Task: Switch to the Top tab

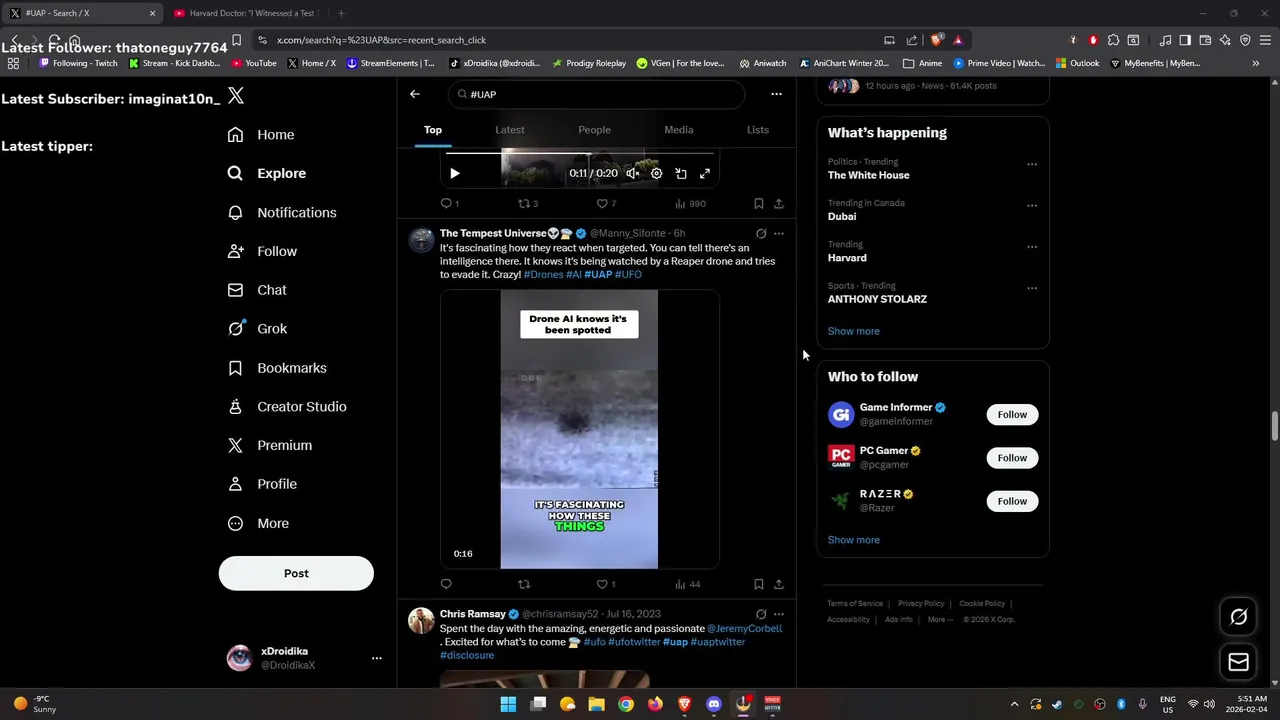Action: (433, 130)
